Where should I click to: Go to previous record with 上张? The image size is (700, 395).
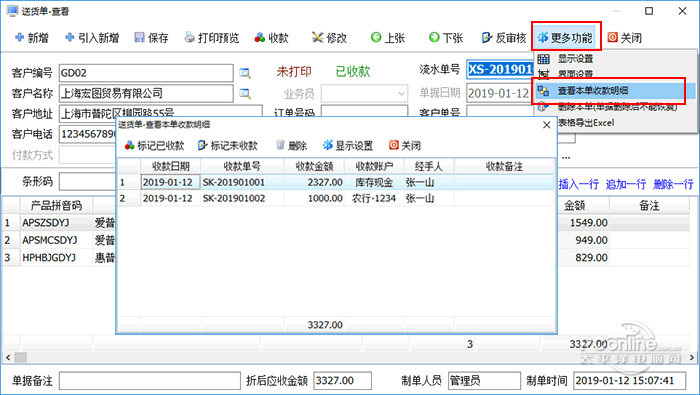click(388, 38)
